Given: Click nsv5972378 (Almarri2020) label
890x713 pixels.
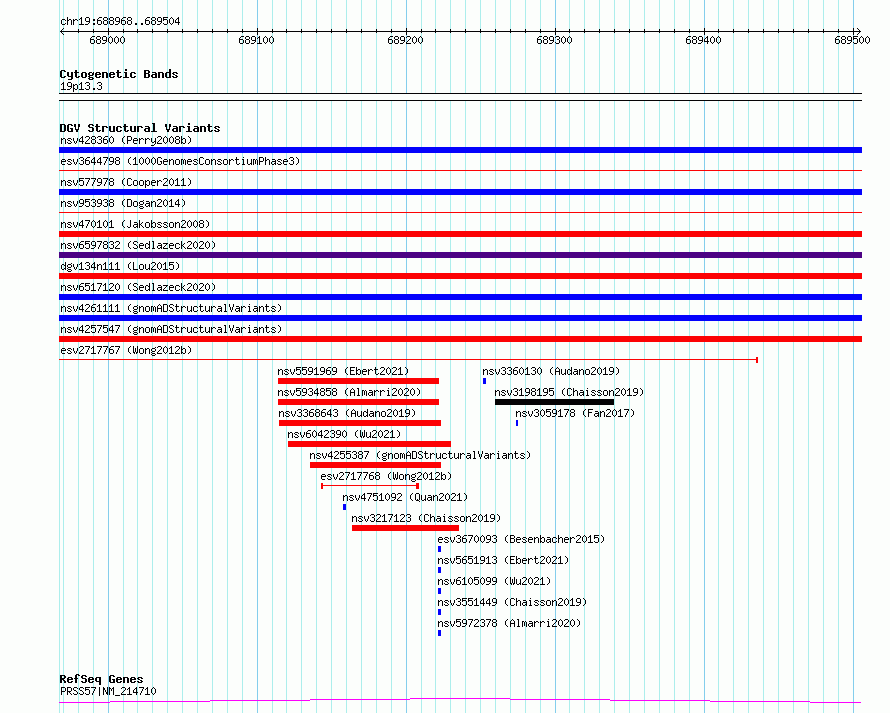Looking at the screenshot, I should click(509, 623).
